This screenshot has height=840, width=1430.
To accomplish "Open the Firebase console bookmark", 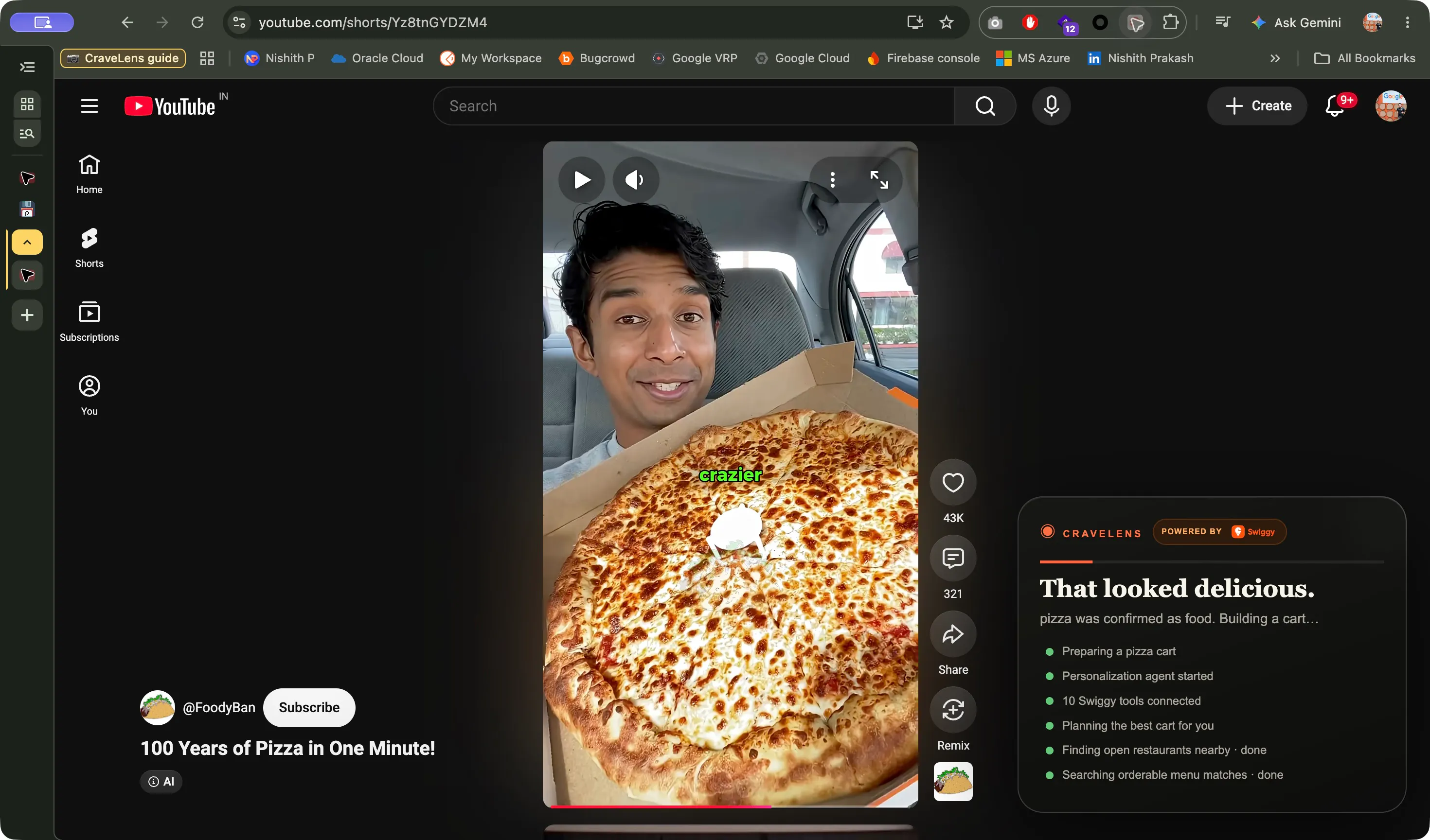I will pos(923,58).
